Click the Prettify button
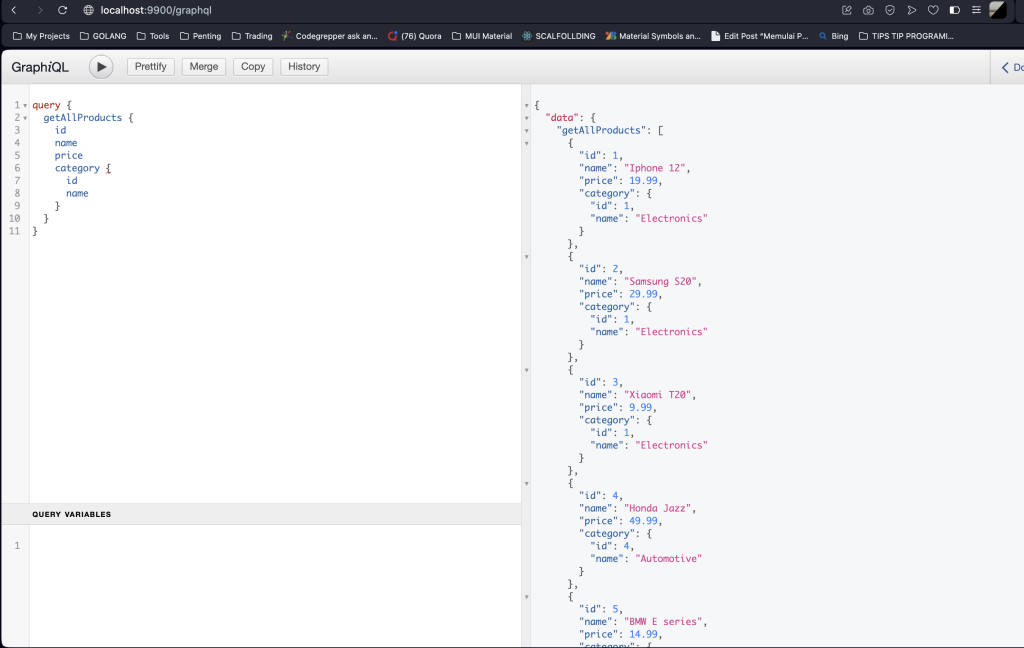1024x648 pixels. pyautogui.click(x=151, y=67)
